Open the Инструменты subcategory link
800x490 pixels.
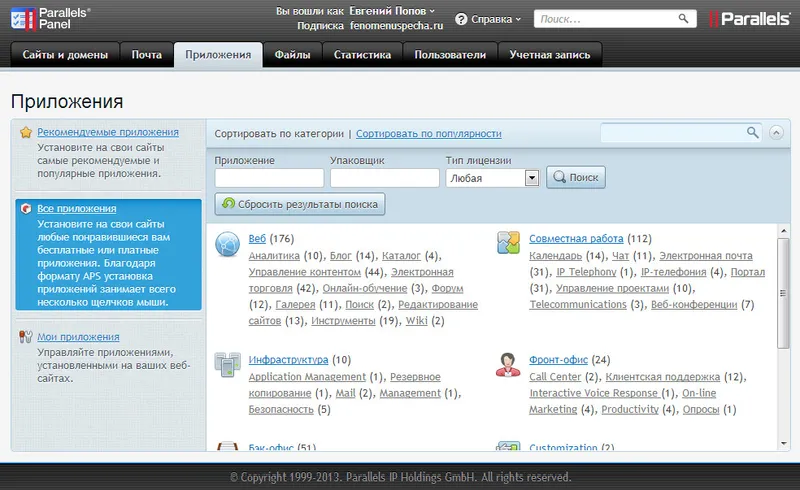click(343, 321)
